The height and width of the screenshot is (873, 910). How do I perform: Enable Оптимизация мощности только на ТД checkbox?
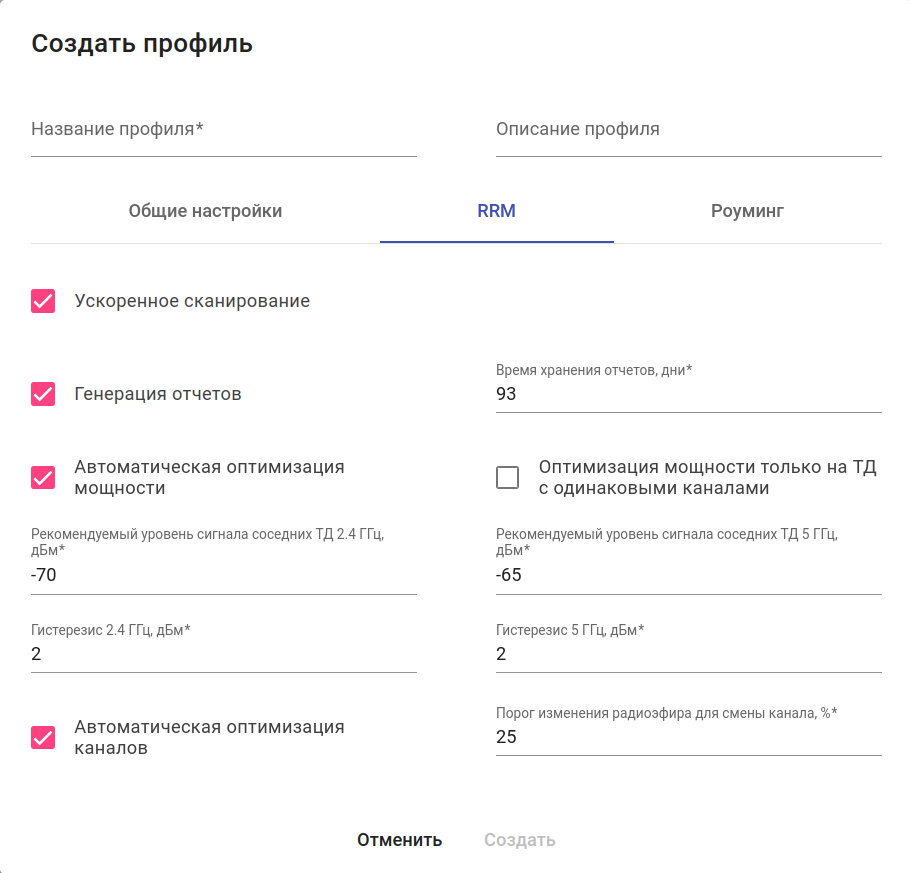click(508, 477)
